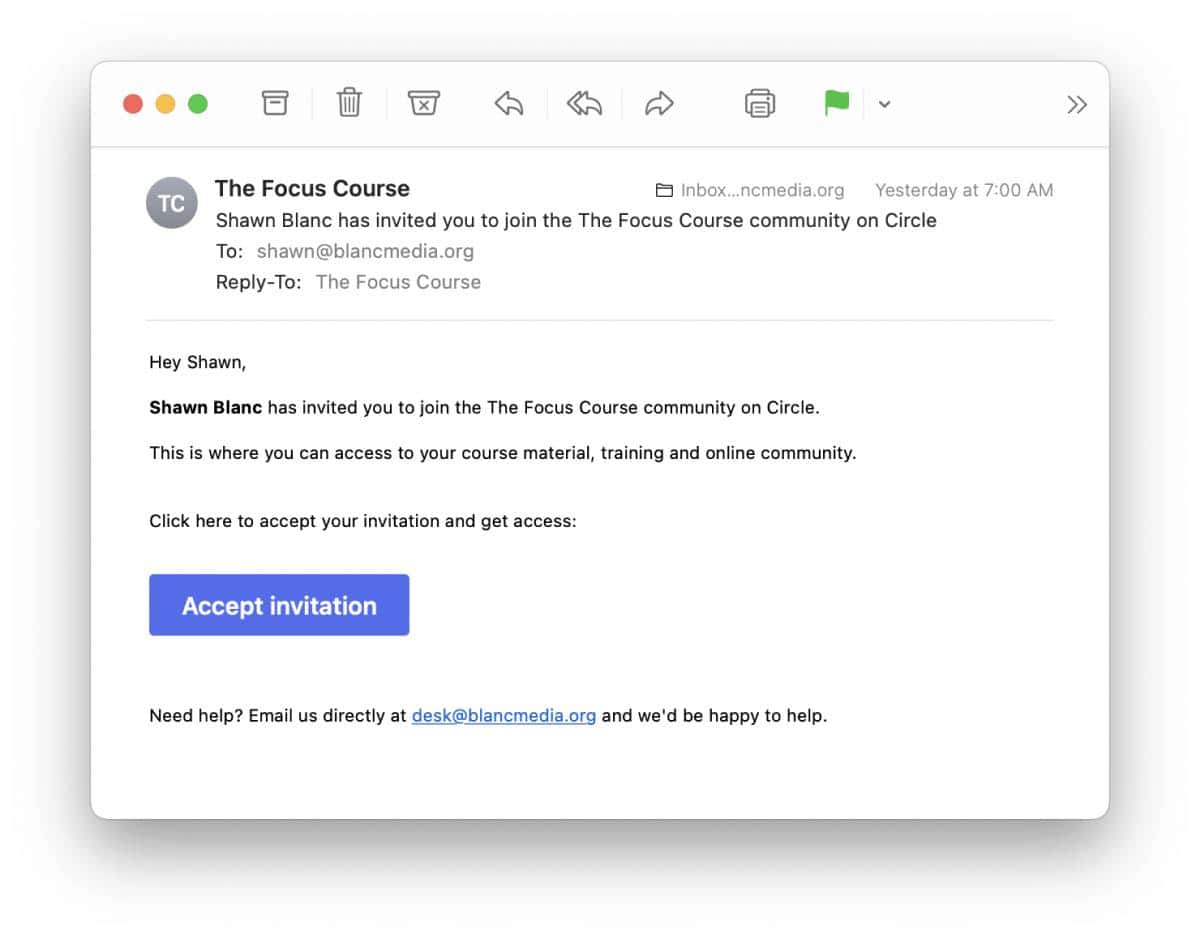Viewport: 1200px width, 939px height.
Task: Reply to the sender with the Reply arrow
Action: 509,103
